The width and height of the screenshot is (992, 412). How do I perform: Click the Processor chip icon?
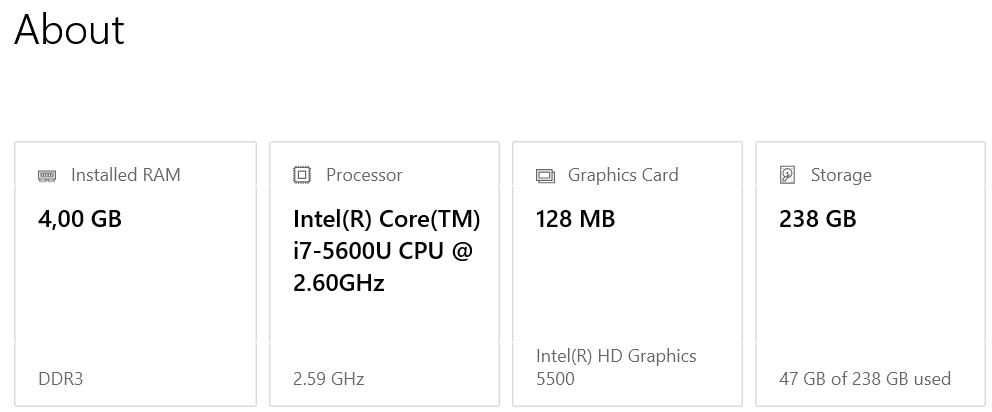click(x=302, y=175)
